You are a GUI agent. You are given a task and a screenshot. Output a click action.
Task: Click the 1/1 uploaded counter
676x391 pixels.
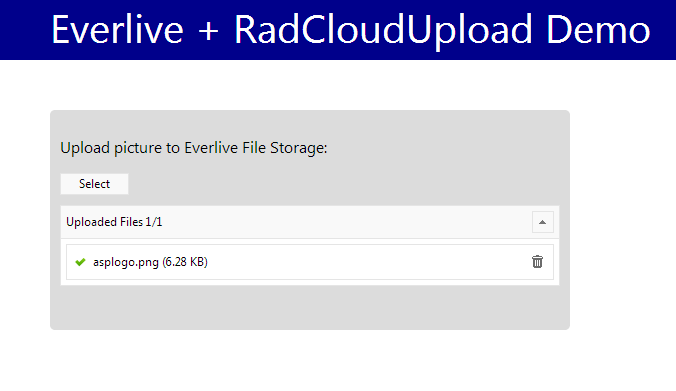[x=153, y=222]
